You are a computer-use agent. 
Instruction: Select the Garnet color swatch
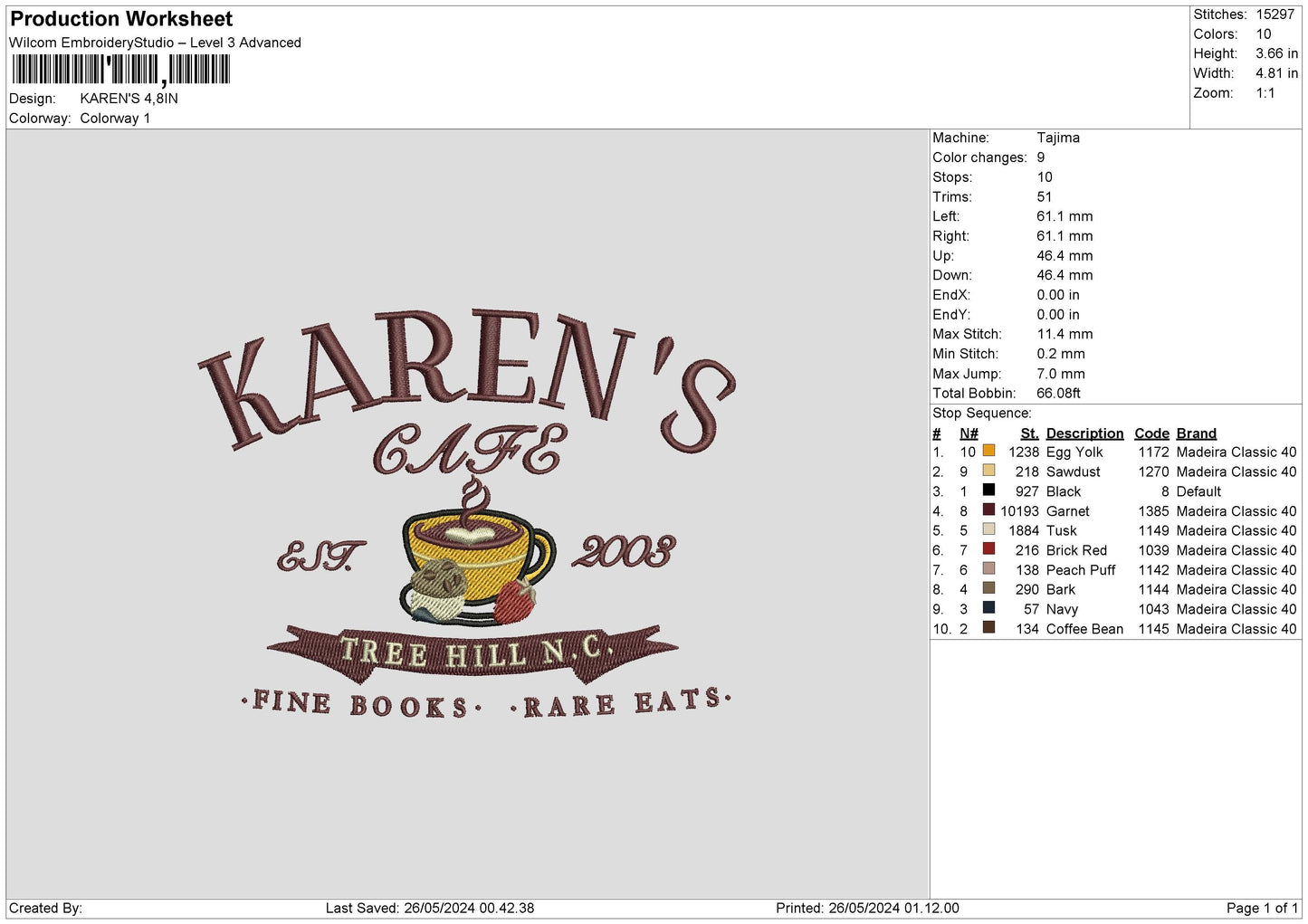(x=988, y=510)
